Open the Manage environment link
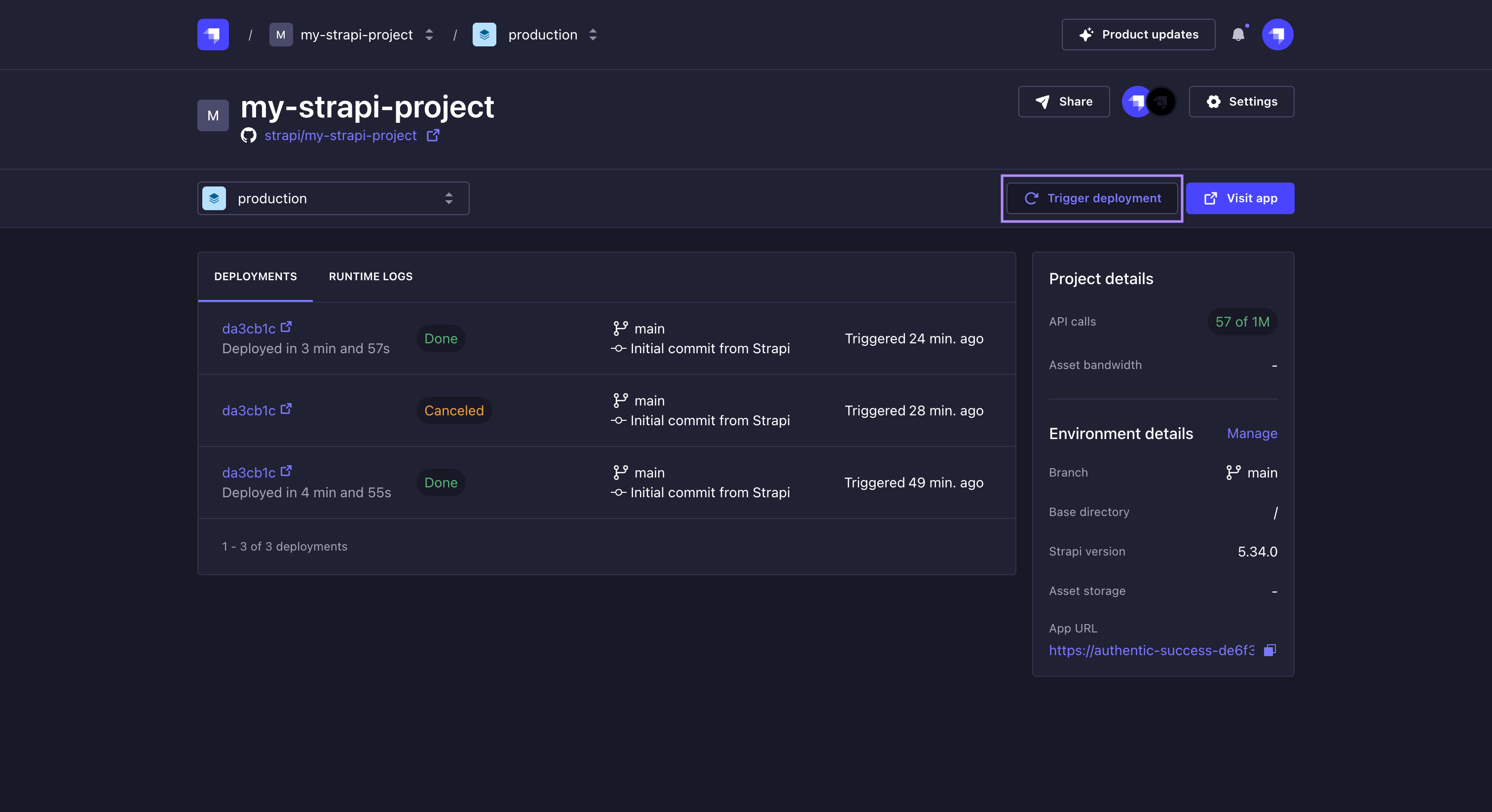 pyautogui.click(x=1252, y=433)
